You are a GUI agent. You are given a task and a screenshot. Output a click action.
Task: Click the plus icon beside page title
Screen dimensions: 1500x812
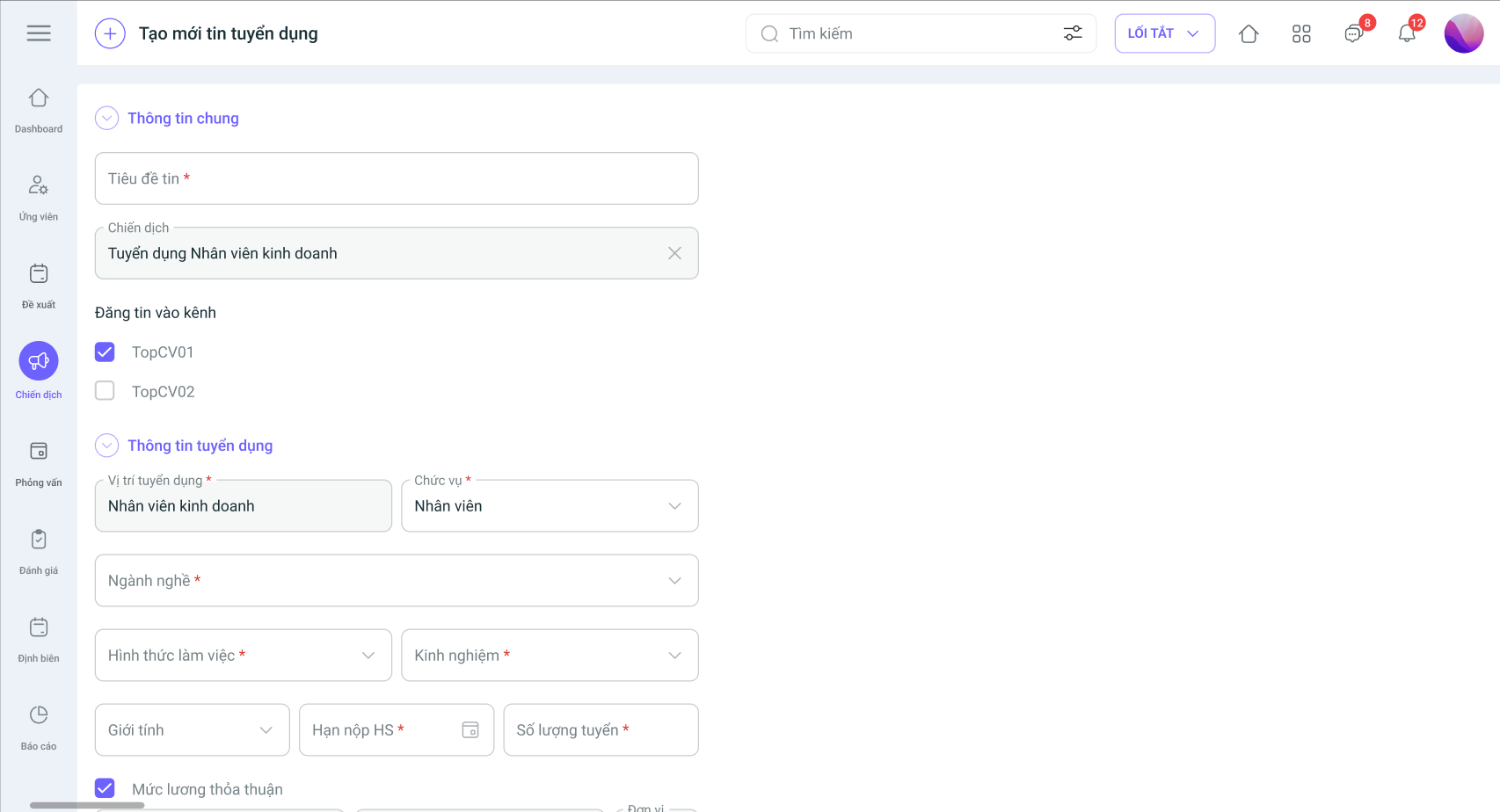110,33
